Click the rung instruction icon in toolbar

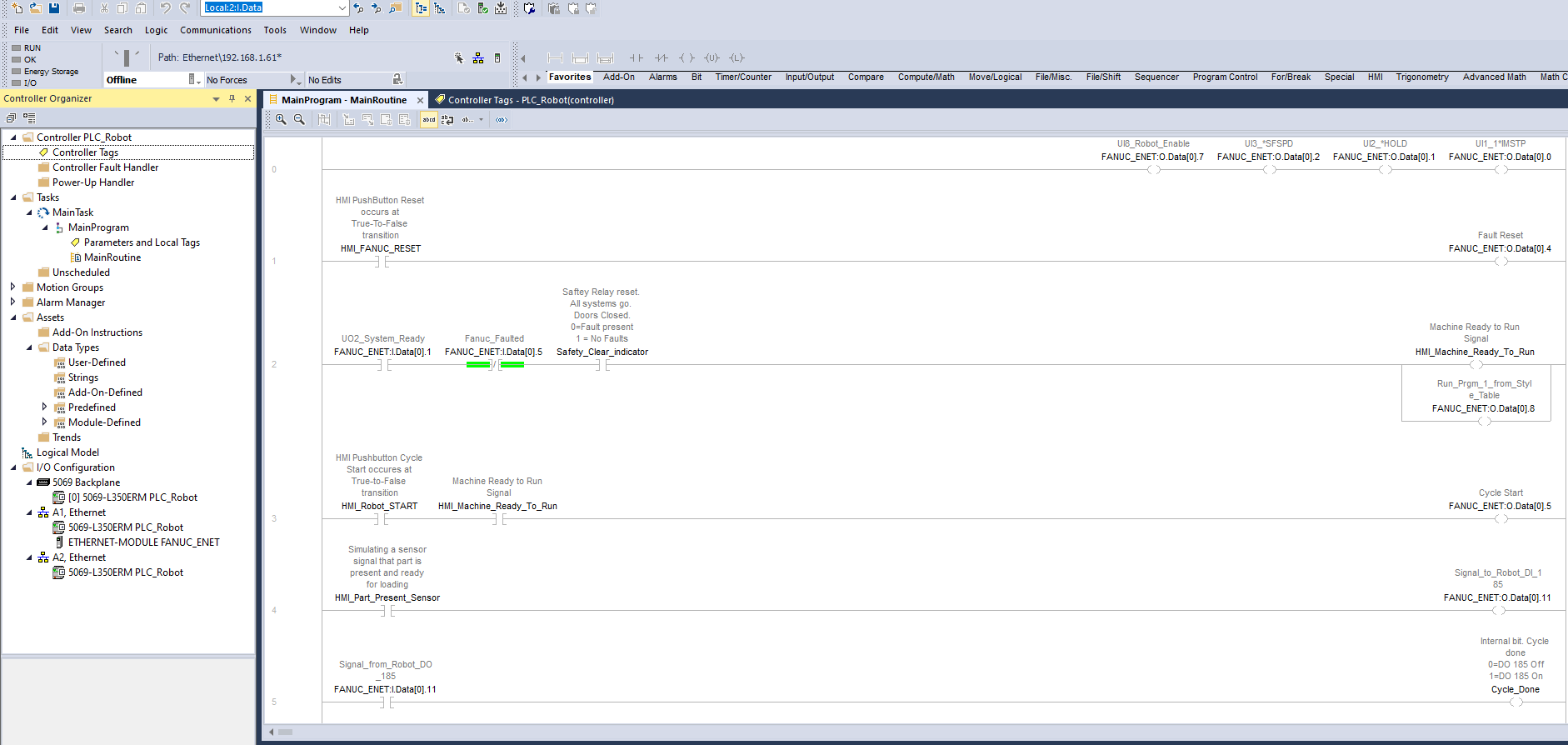555,58
